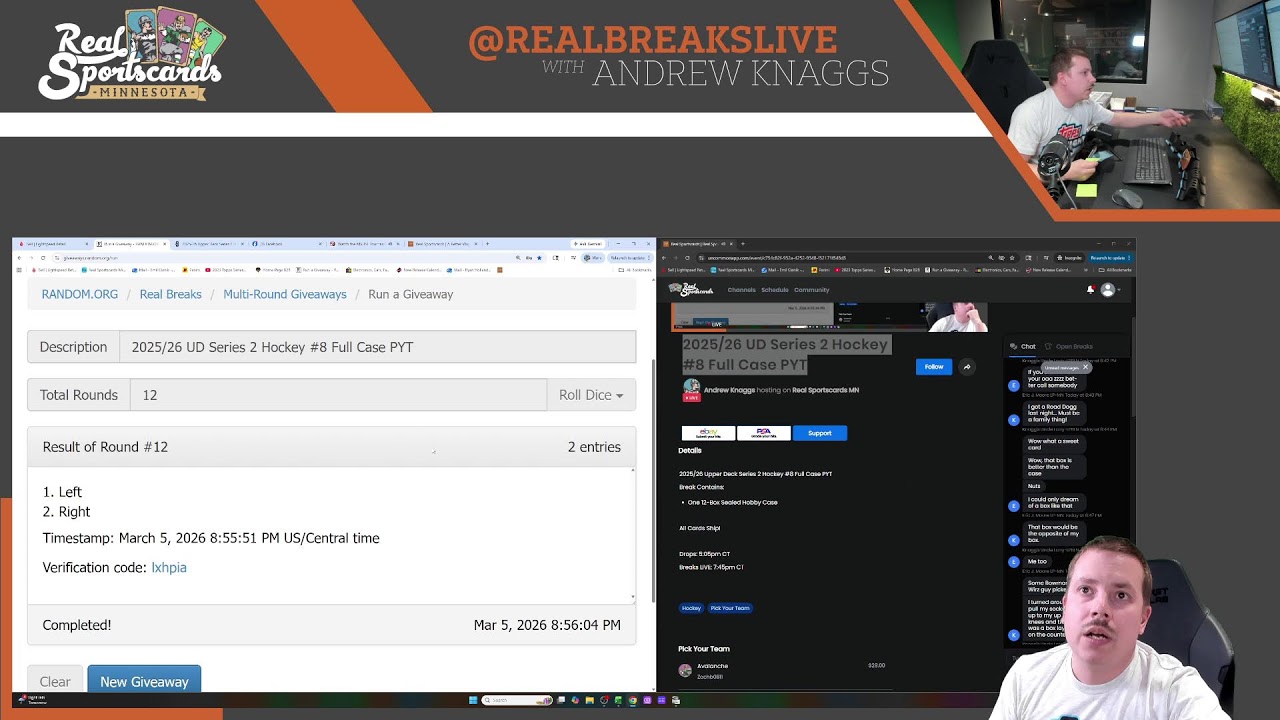Click the PSA badge button
The width and height of the screenshot is (1280, 720).
[764, 433]
